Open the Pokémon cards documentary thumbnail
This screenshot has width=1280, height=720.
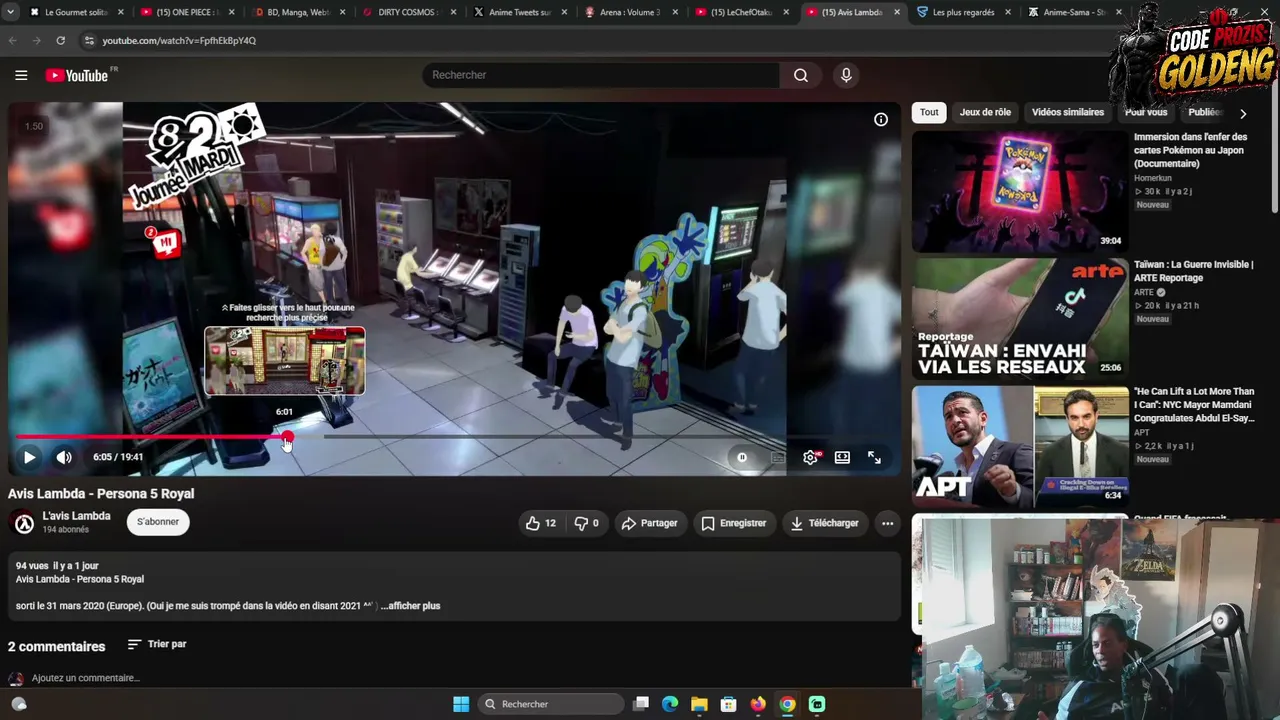coord(1019,191)
